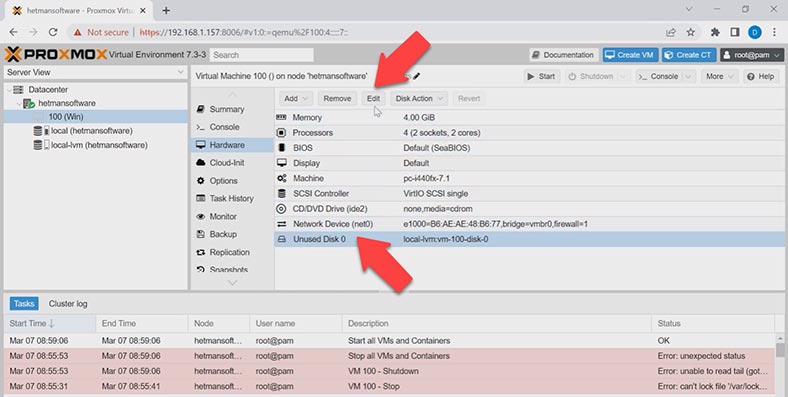
Task: Open the VM Console menu item
Action: (x=232, y=127)
